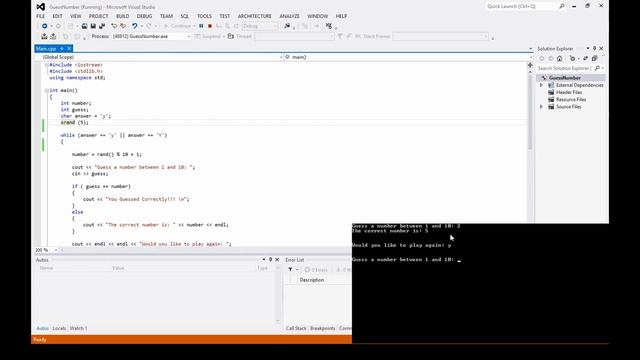Open the TEAM menu
640x360 pixels.
pyautogui.click(x=166, y=16)
